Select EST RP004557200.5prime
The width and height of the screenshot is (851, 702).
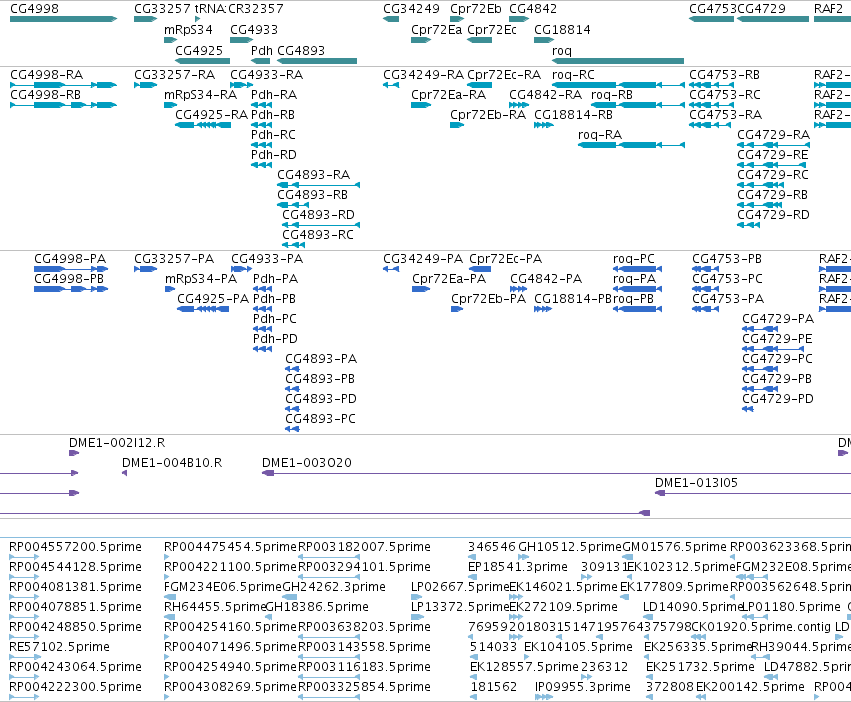coord(75,546)
